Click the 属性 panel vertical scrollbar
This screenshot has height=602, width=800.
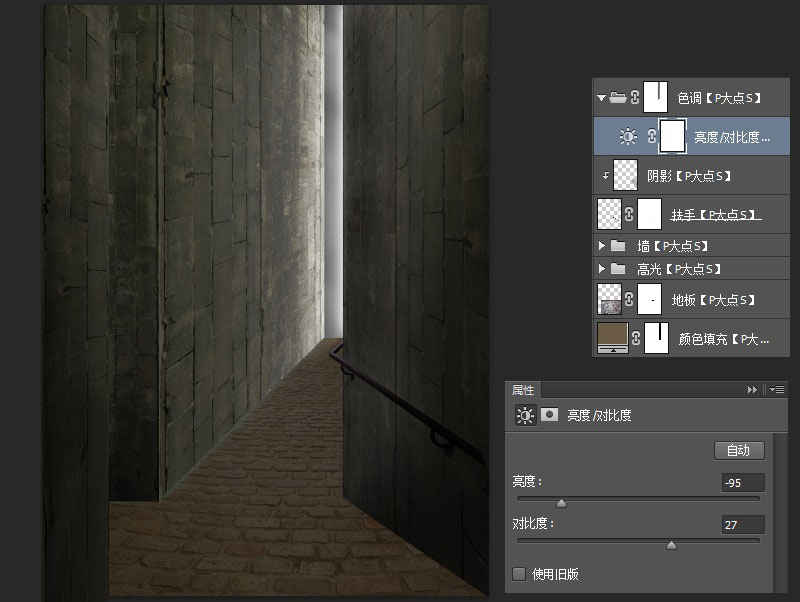pyautogui.click(x=780, y=513)
